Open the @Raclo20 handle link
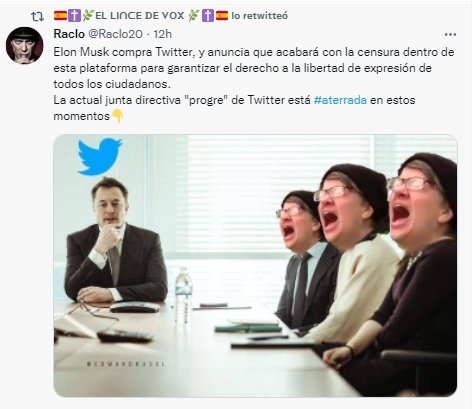Screen dimensions: 475x409 115,34
